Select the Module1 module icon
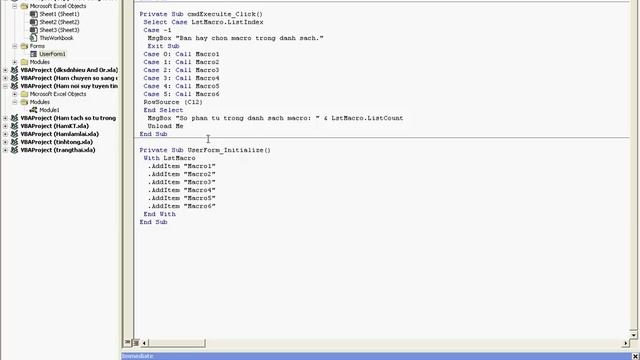Viewport: 640px width, 360px height. 34,110
